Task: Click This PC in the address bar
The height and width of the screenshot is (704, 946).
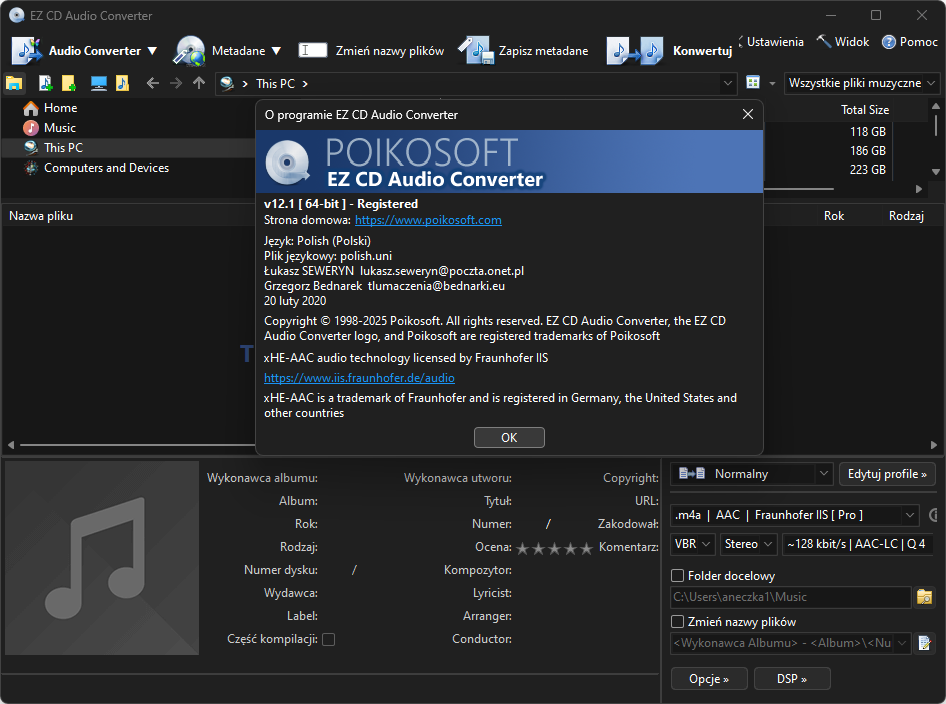Action: coord(275,83)
